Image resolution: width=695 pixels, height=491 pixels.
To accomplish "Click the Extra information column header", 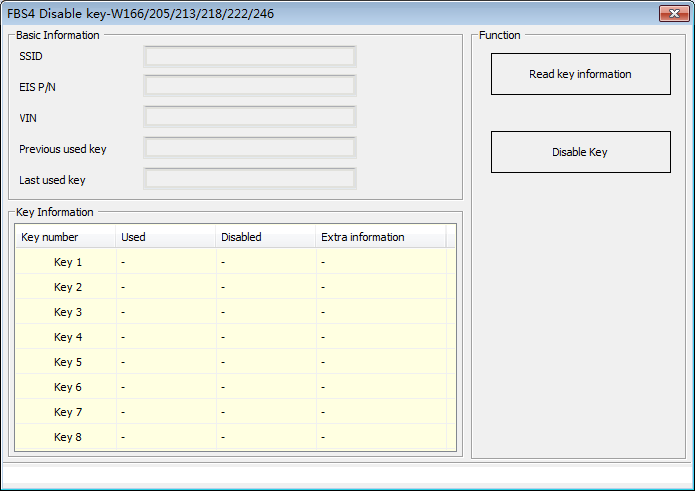I will click(380, 237).
